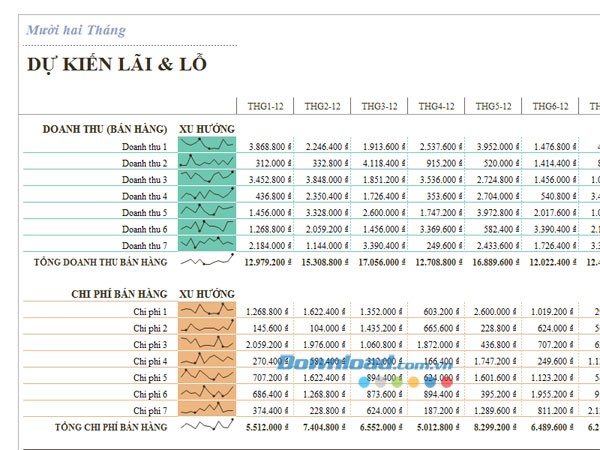Viewport: 600px width, 450px height.
Task: Select the THG4-12 column header
Action: click(437, 107)
